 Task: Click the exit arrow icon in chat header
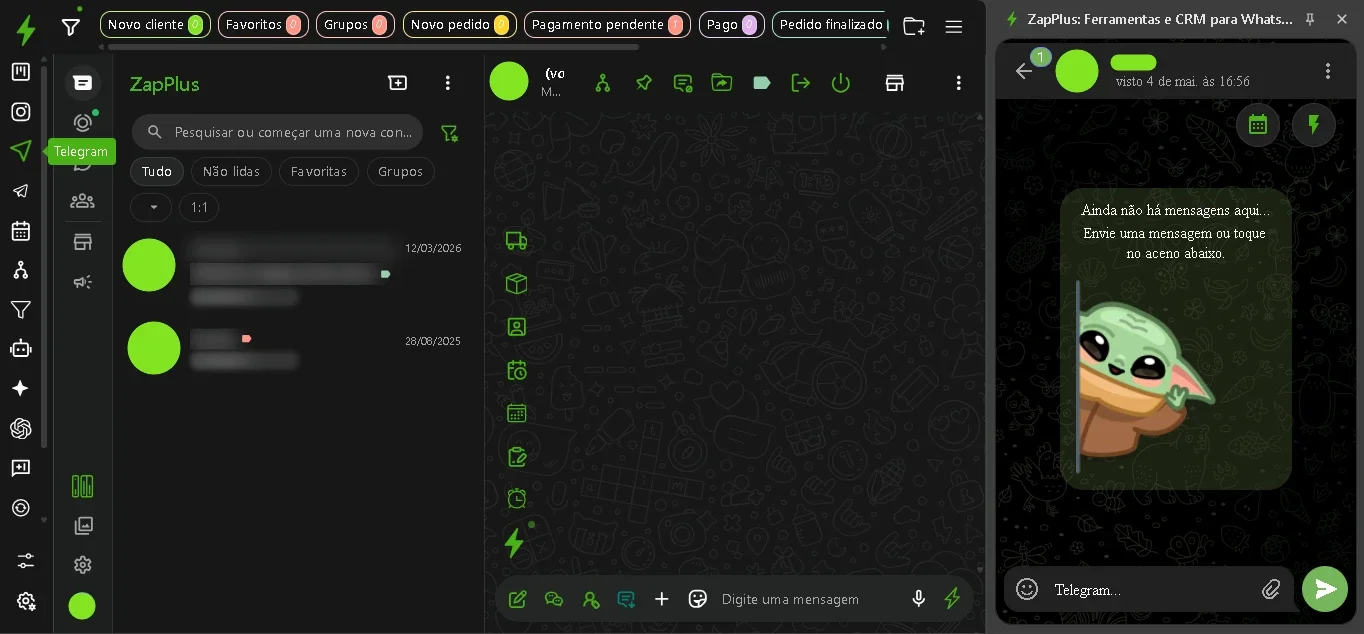click(x=801, y=83)
